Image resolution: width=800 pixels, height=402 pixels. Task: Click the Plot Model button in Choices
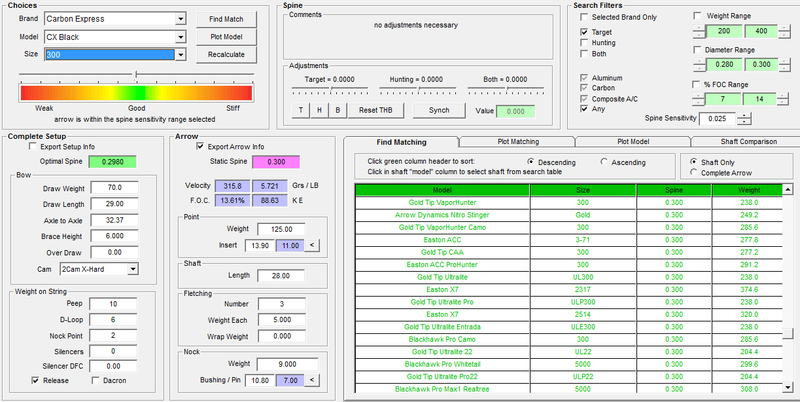pos(226,37)
